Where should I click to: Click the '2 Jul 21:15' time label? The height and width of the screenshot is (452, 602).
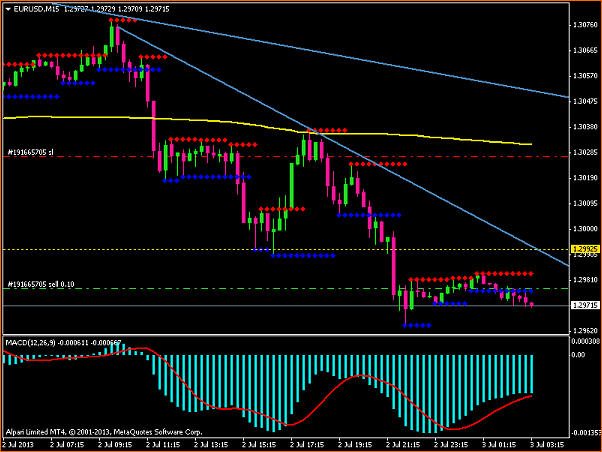403,445
